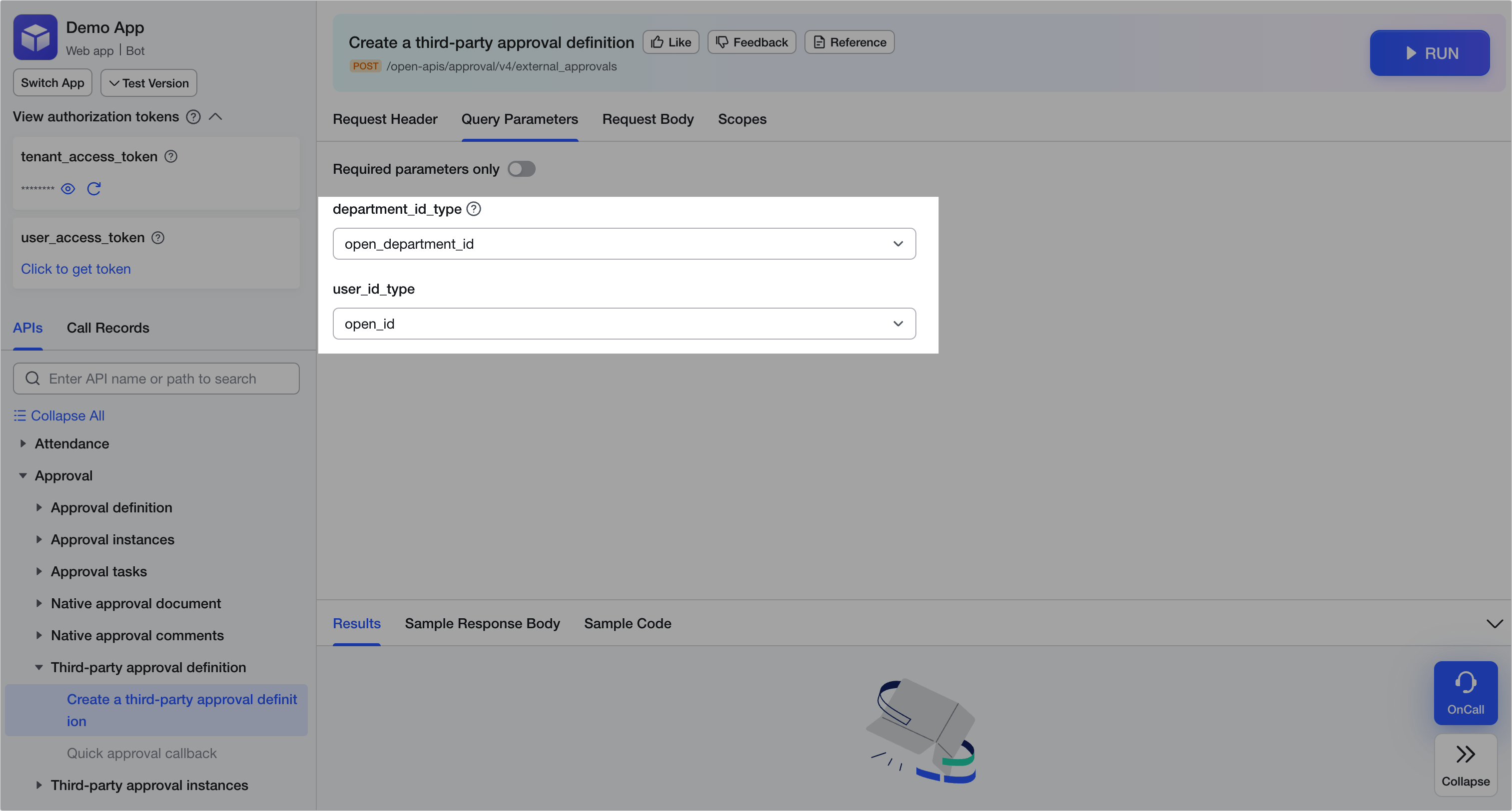Image resolution: width=1512 pixels, height=811 pixels.
Task: Click help icon next to tenant_access_token
Action: coord(171,156)
